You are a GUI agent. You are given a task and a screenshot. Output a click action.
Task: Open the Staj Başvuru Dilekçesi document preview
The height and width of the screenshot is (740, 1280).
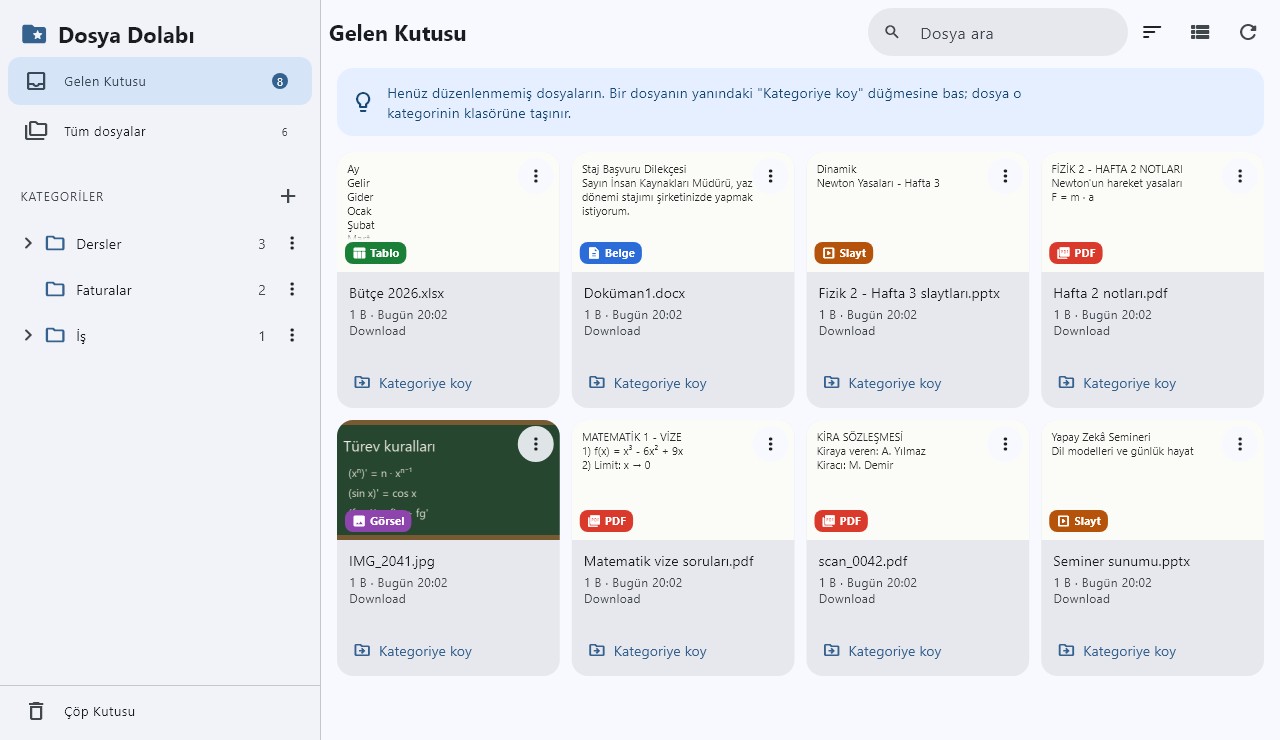[683, 213]
